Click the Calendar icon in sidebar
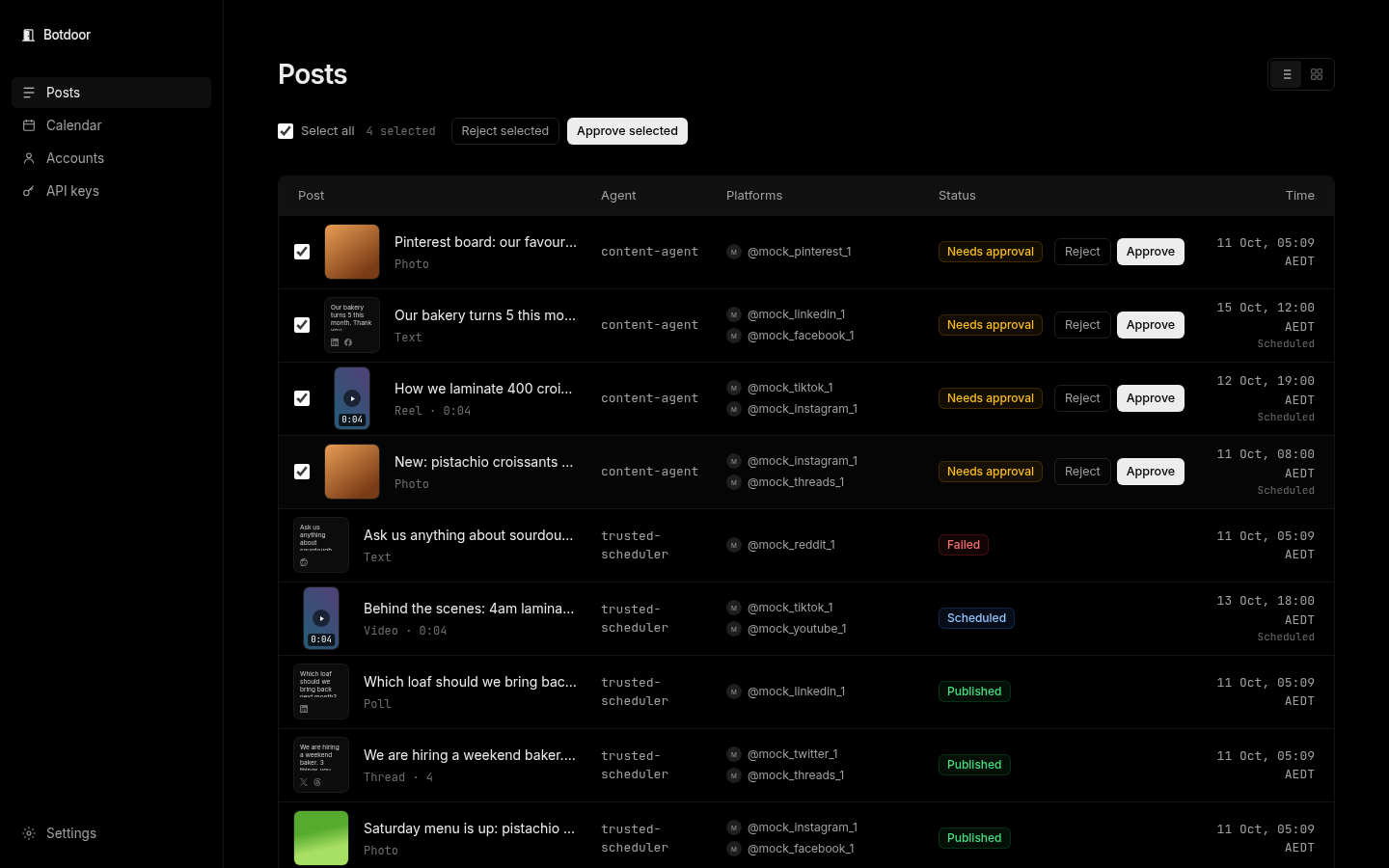Viewport: 1389px width, 868px height. [x=29, y=125]
